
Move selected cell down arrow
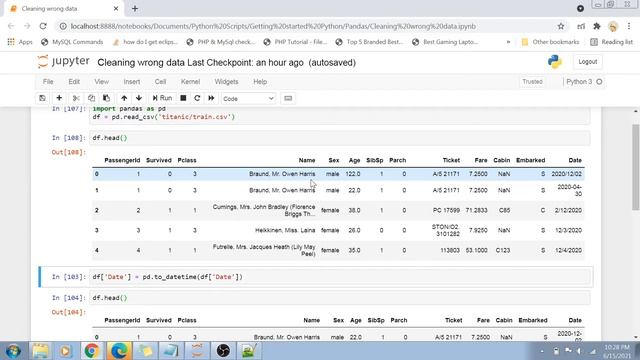point(139,98)
